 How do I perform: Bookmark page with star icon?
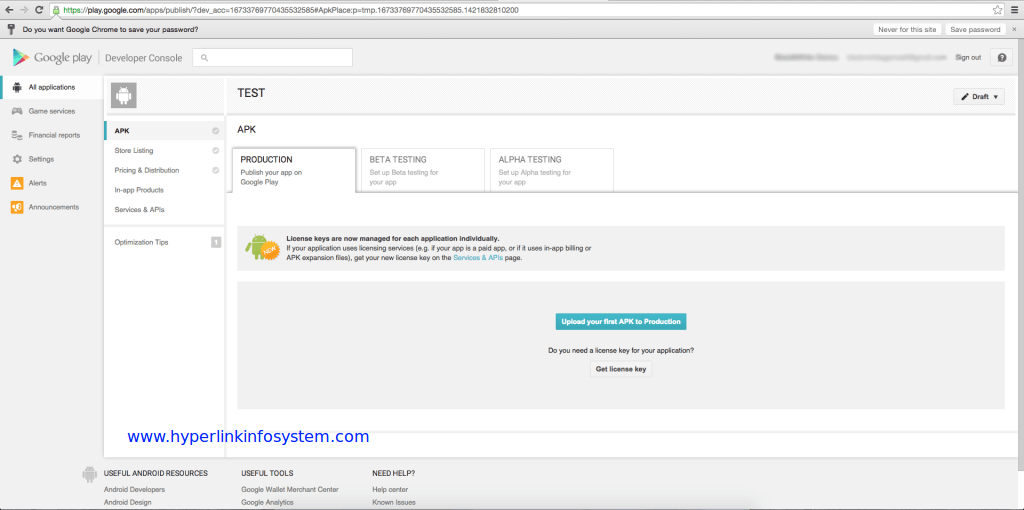(997, 10)
